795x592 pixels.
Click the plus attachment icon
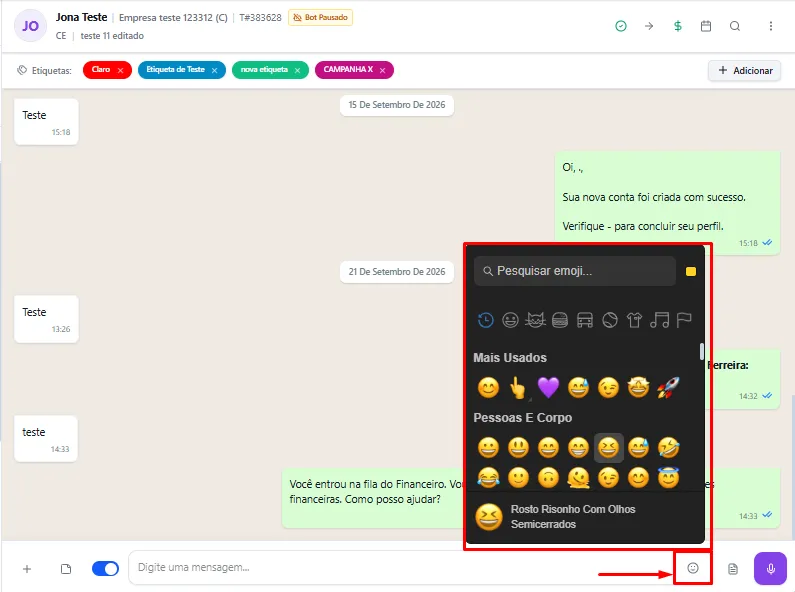tap(27, 569)
